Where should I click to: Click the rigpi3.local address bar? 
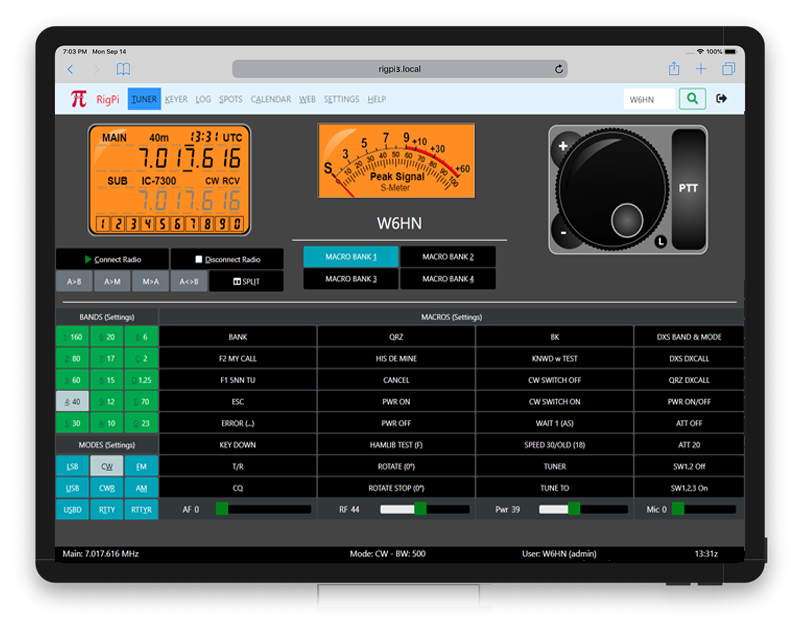pyautogui.click(x=399, y=69)
